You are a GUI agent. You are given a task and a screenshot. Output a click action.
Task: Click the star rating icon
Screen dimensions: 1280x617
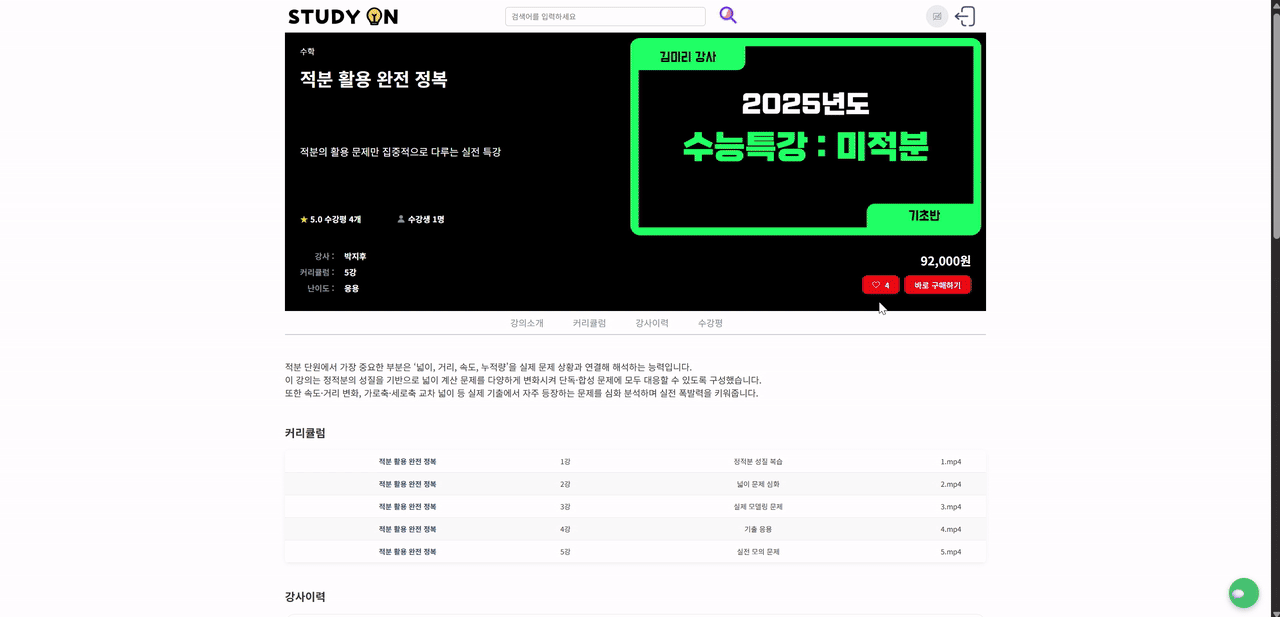(x=302, y=218)
